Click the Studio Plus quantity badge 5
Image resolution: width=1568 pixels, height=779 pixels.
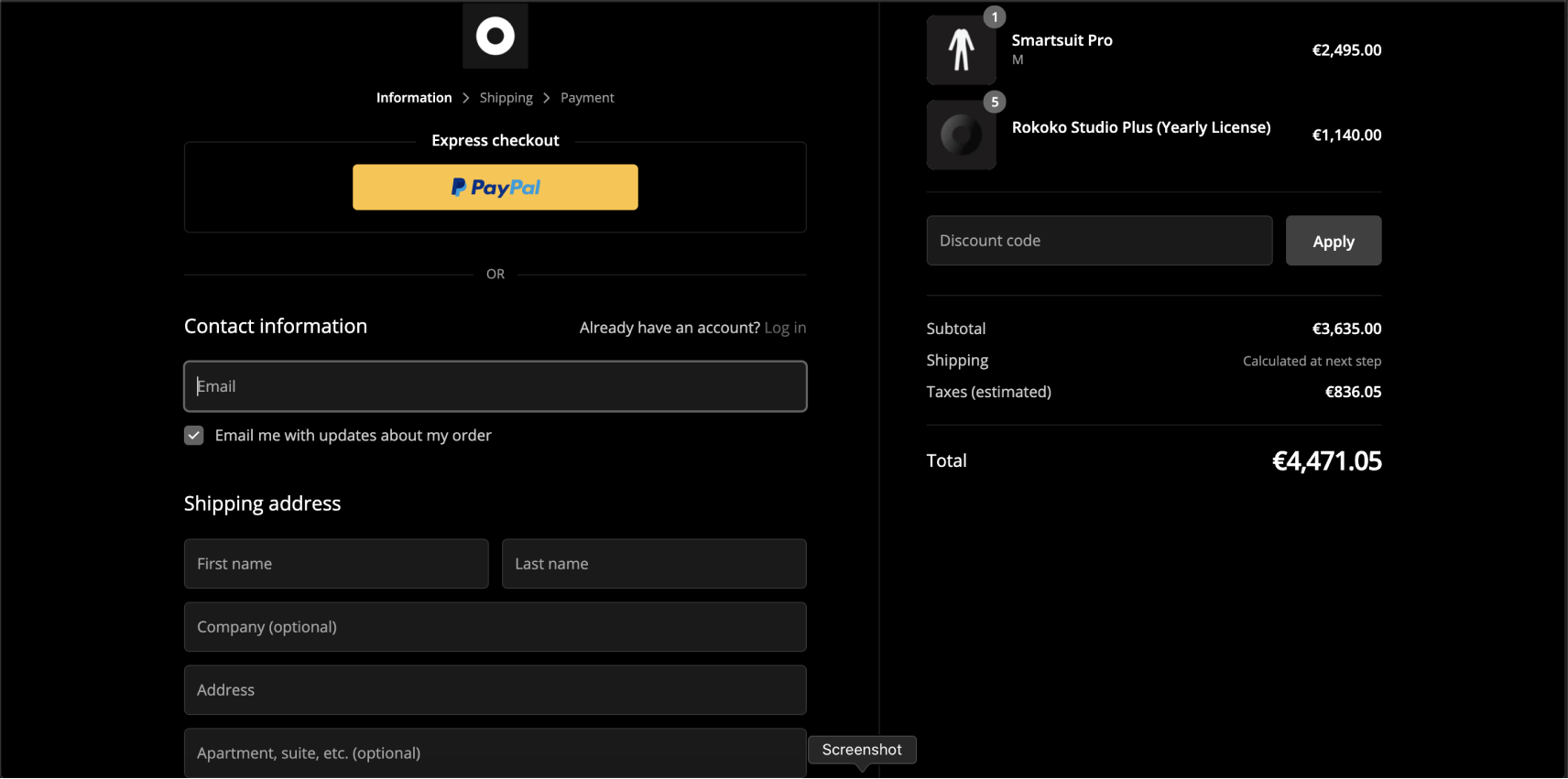pyautogui.click(x=995, y=103)
